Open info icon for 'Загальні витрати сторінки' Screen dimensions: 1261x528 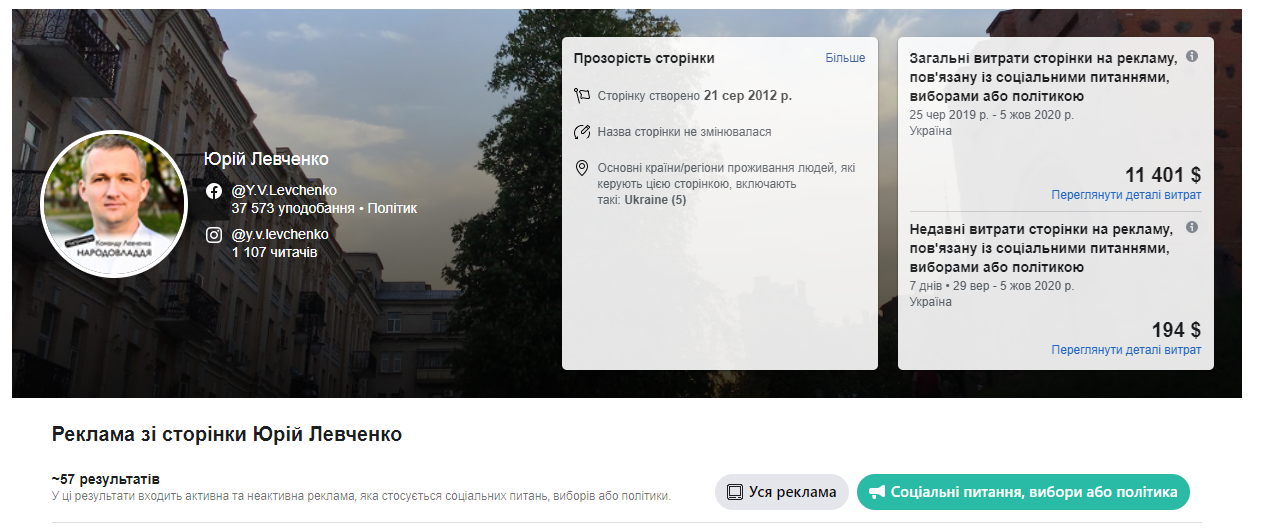[x=1192, y=57]
